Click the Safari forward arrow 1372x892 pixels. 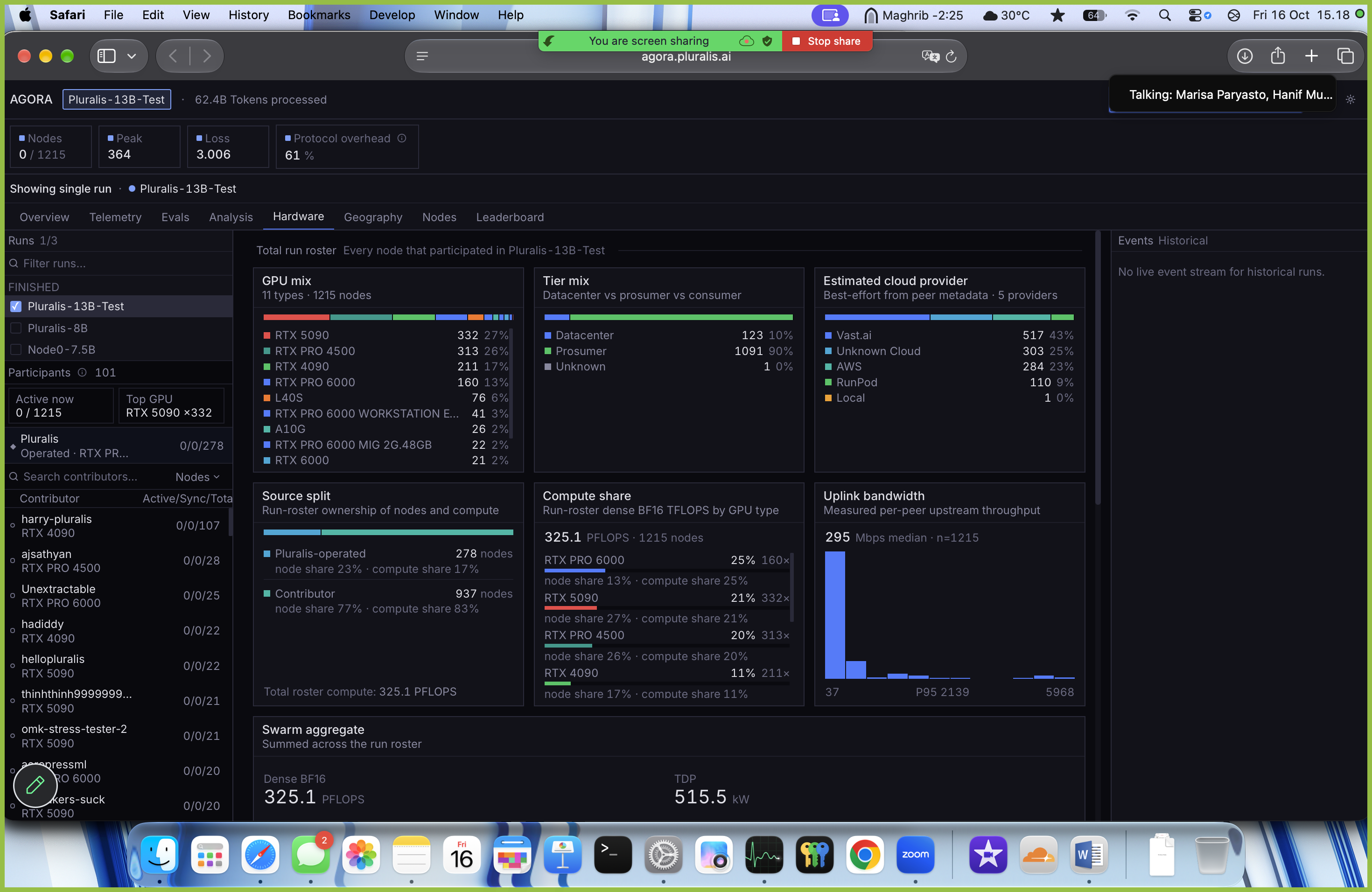coord(207,56)
